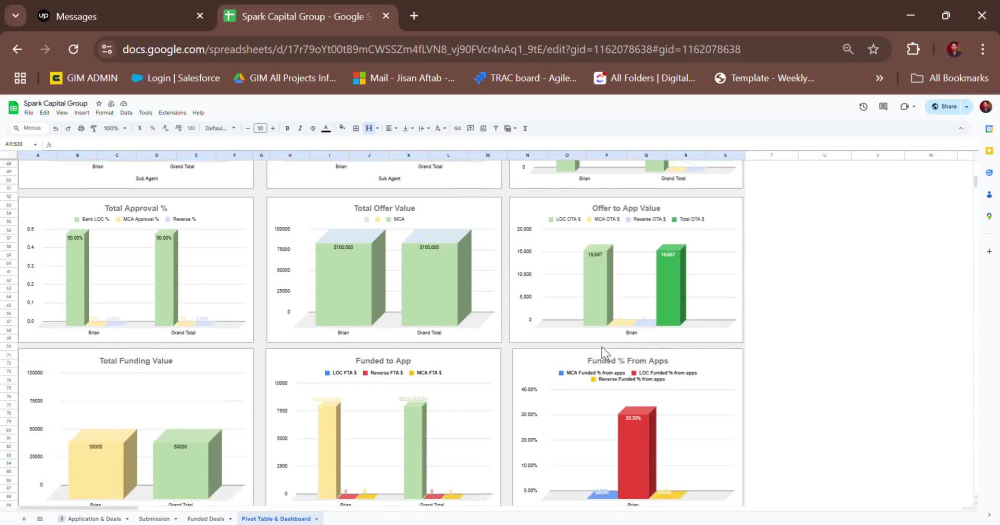
Task: Open the Format menu
Action: pyautogui.click(x=105, y=113)
